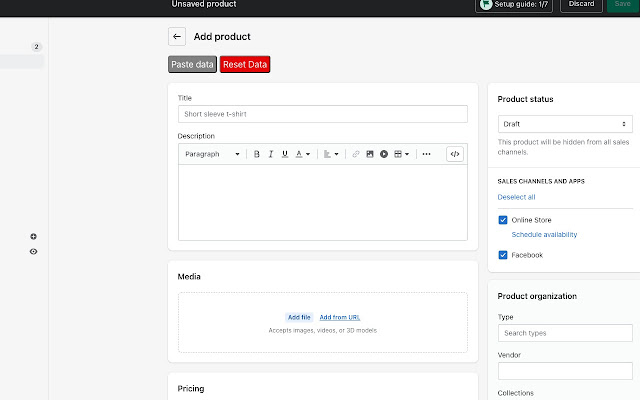
Task: Toggle italic formatting in description editor
Action: [271, 154]
